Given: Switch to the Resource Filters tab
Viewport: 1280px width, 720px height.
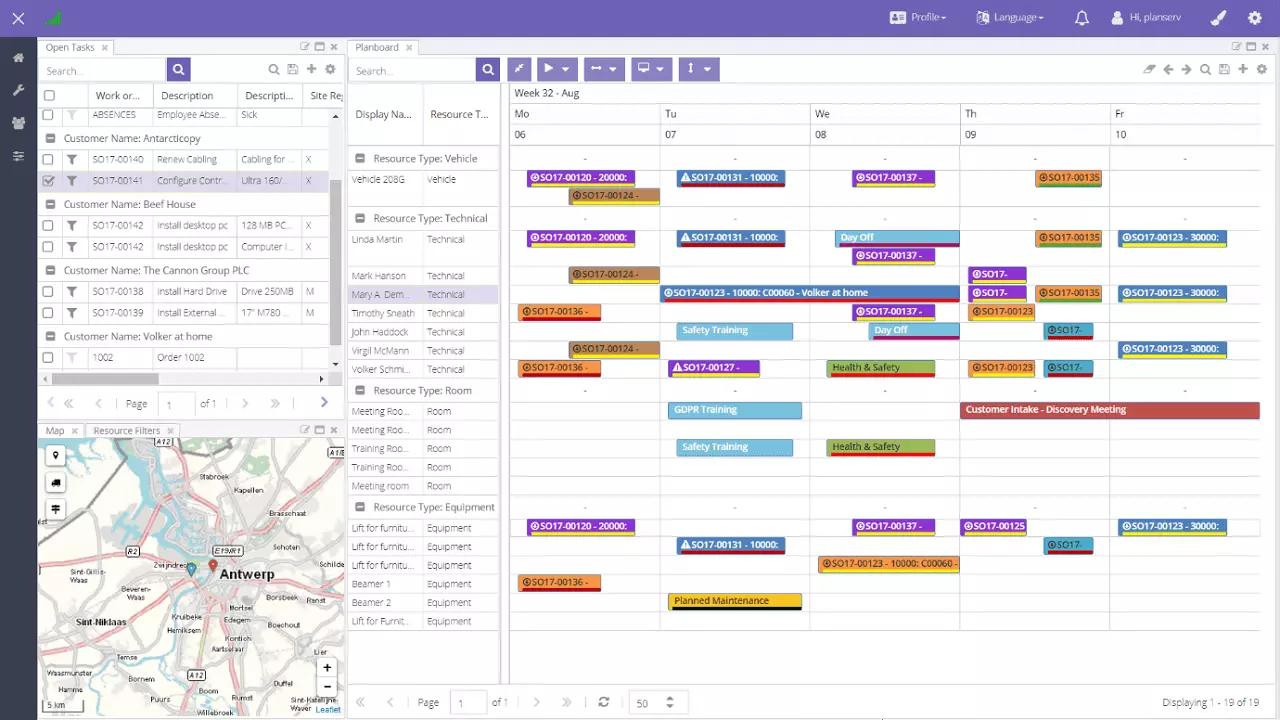Looking at the screenshot, I should click(126, 430).
